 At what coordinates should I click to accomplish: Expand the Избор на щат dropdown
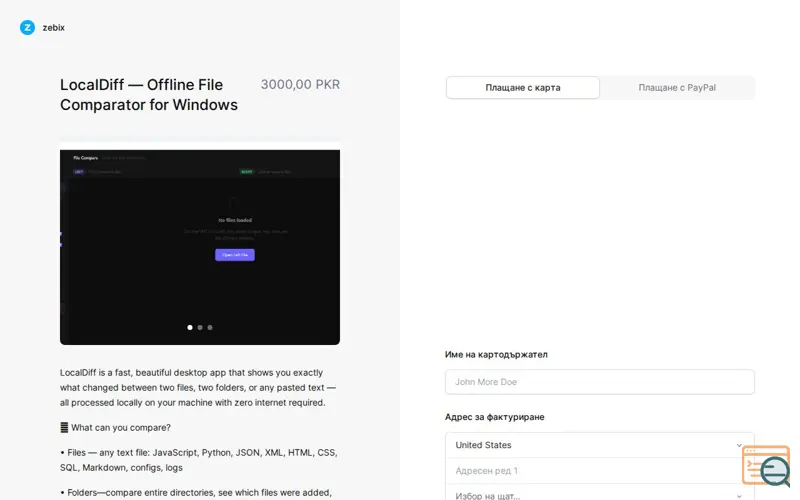(599, 495)
